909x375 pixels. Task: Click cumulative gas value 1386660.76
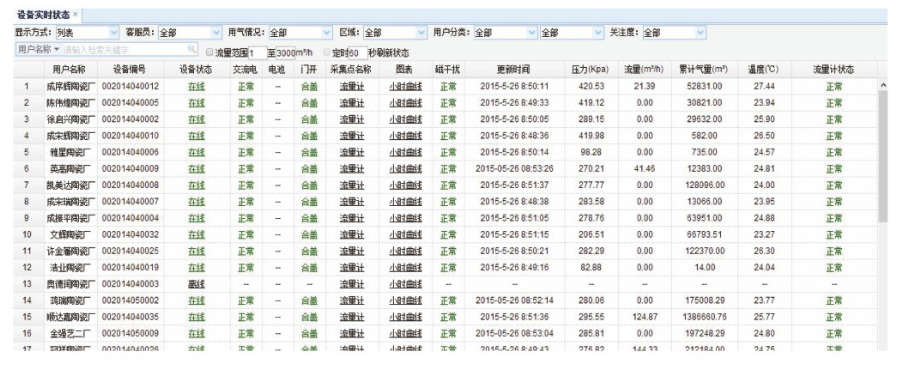point(704,318)
